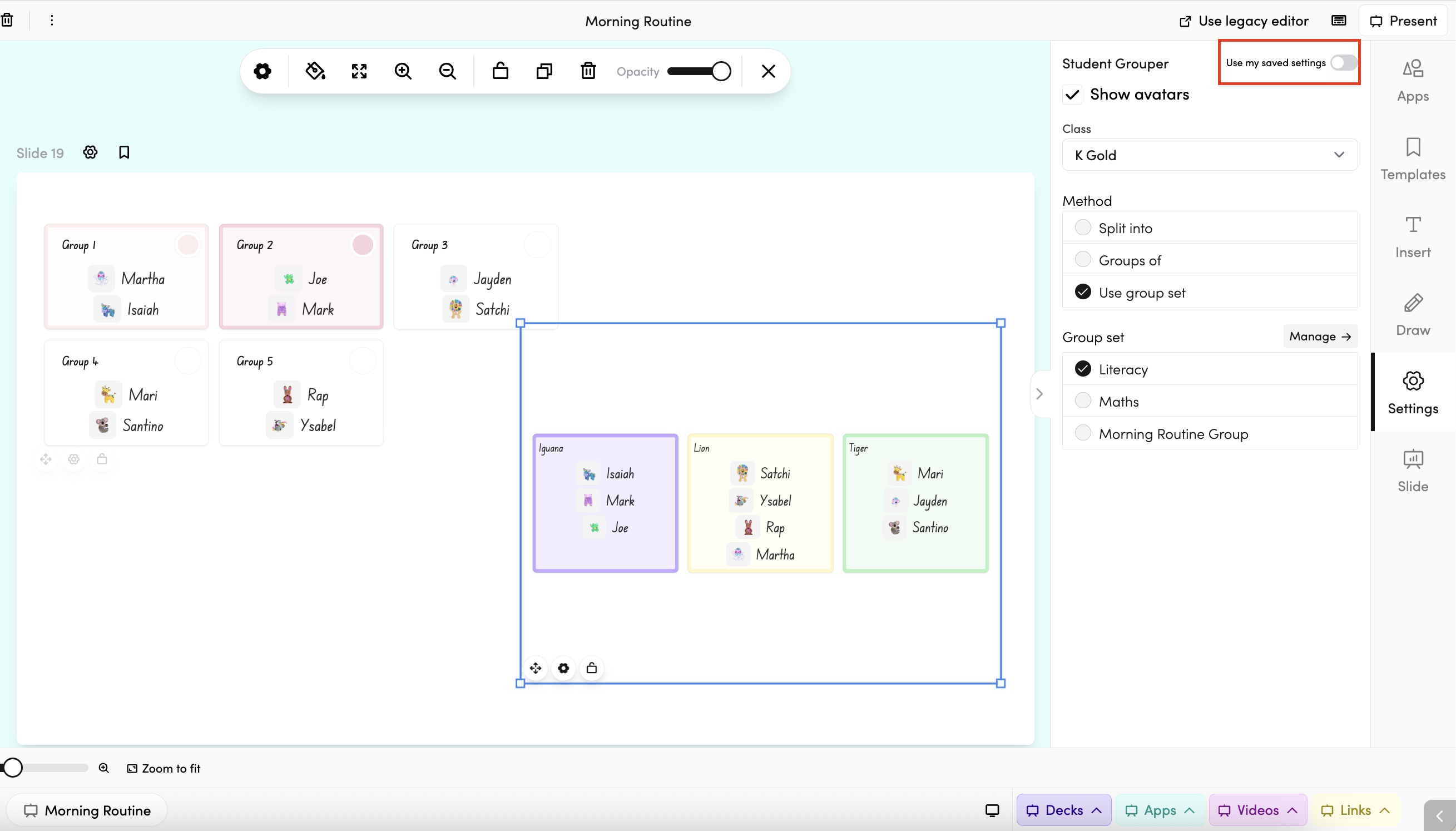The height and width of the screenshot is (831, 1456).
Task: Collapse the side panel with chevron arrow
Action: (x=1039, y=394)
